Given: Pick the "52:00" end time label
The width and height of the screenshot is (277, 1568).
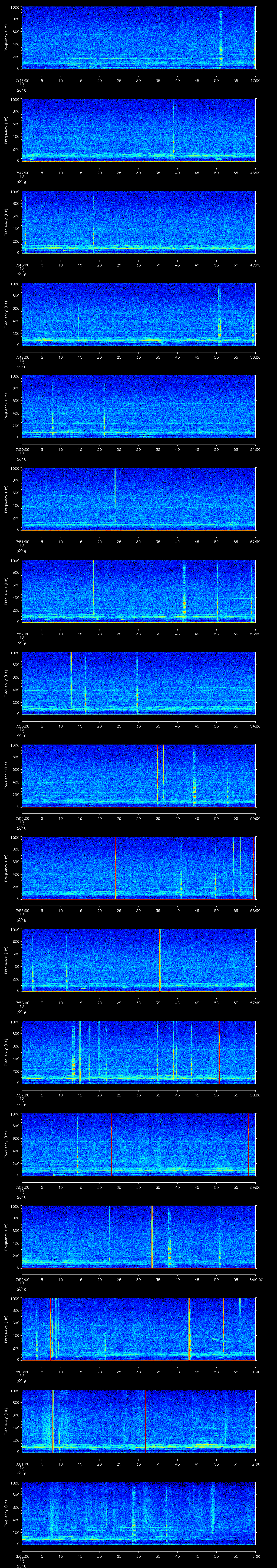Looking at the screenshot, I should point(255,542).
